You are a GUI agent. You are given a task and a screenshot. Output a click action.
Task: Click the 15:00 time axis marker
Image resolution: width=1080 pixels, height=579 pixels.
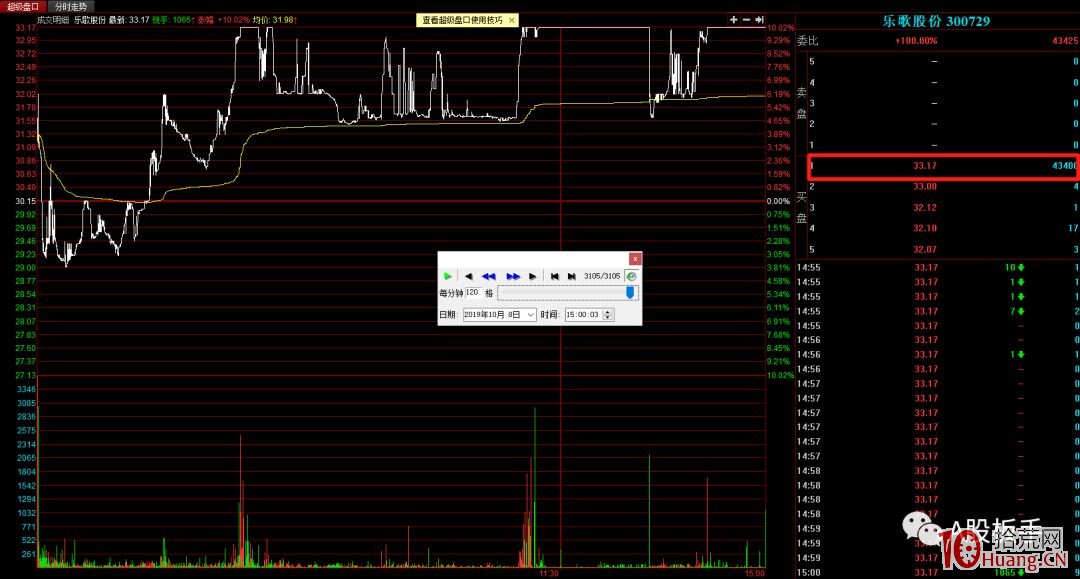[x=754, y=573]
